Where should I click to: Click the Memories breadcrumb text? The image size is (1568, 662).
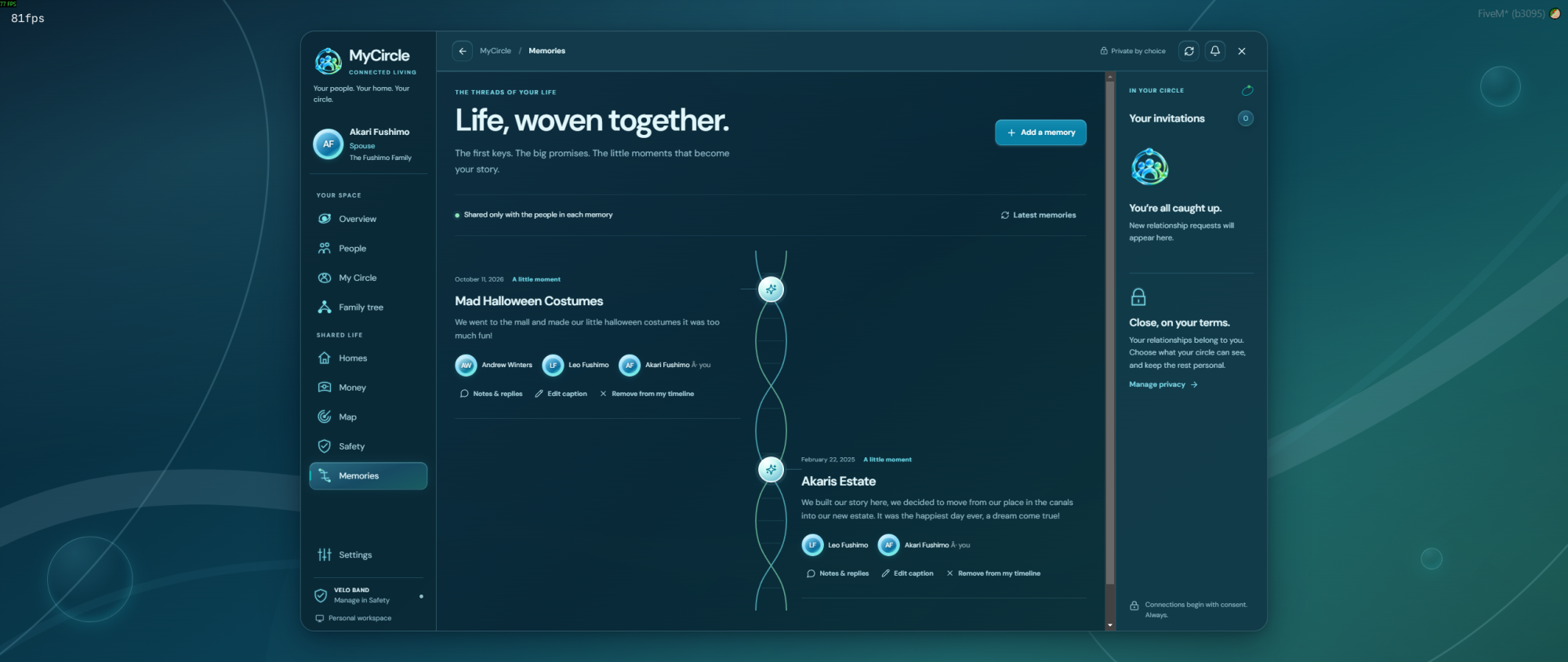click(546, 51)
